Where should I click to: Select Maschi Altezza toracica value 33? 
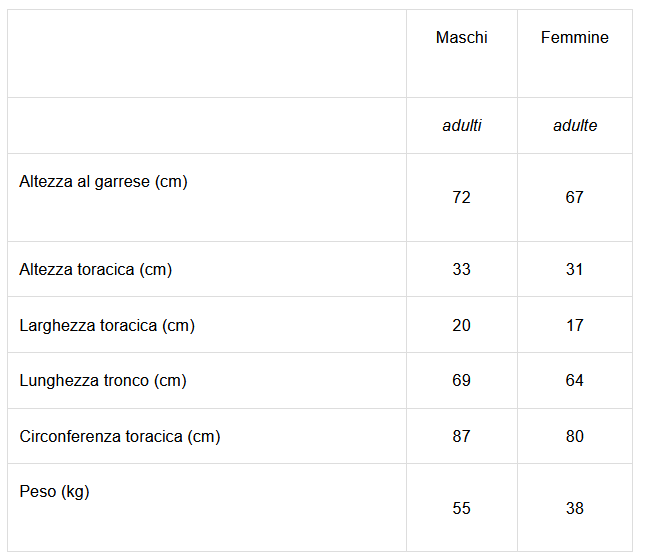coord(461,270)
